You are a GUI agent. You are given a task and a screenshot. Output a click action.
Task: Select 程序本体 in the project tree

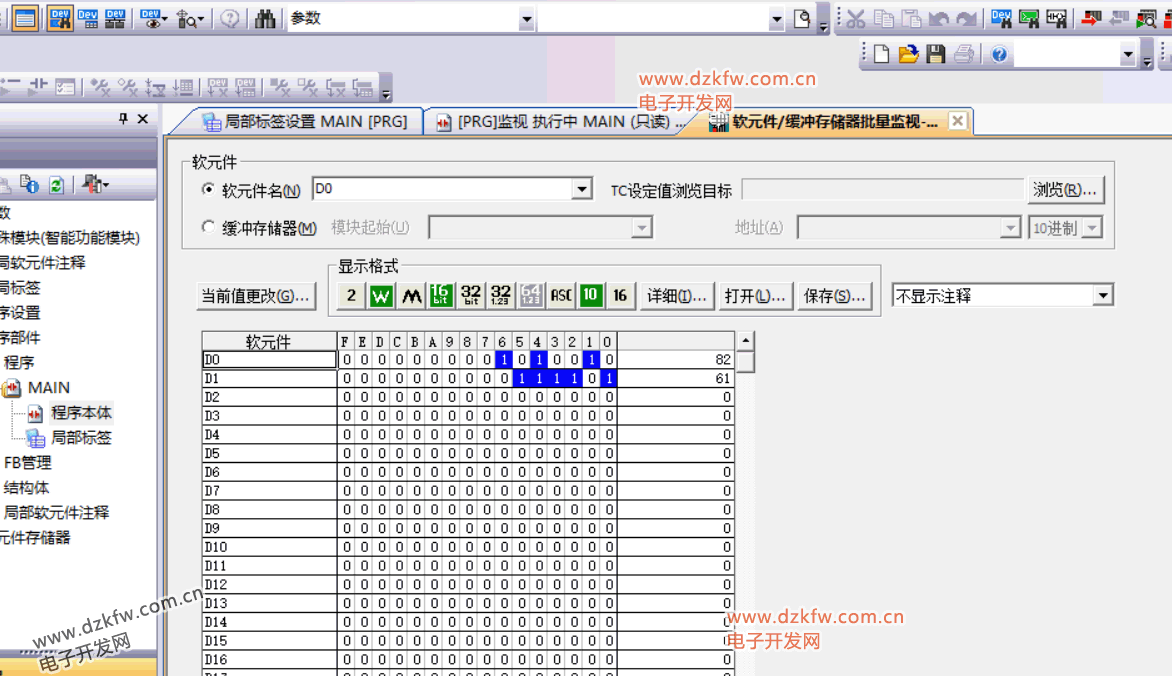[x=81, y=413]
